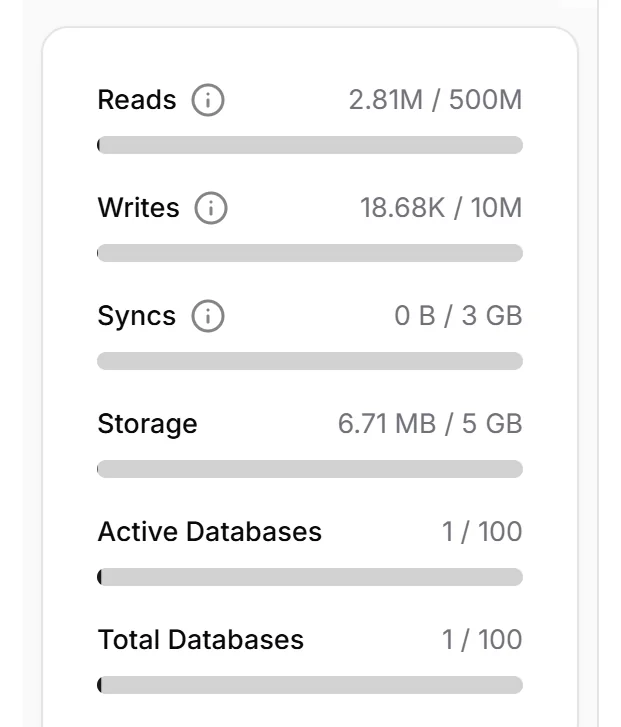Screen dimensions: 621x727
Task: Click the info icon next to Syncs
Action: click(209, 317)
